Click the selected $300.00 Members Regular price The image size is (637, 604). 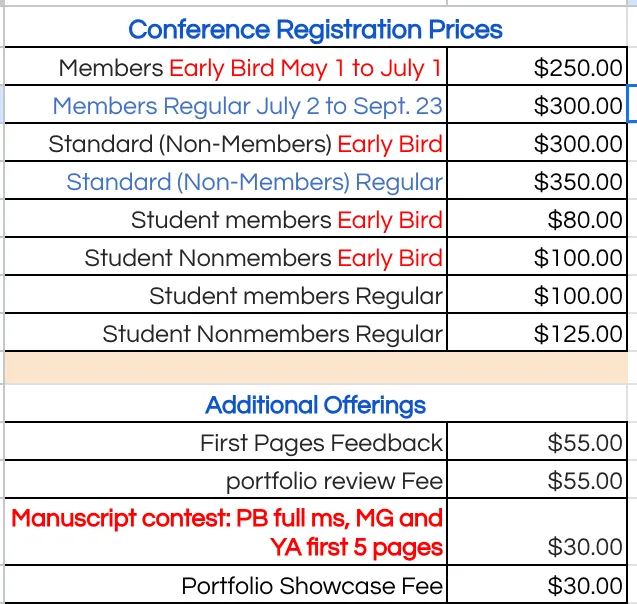[x=578, y=106]
